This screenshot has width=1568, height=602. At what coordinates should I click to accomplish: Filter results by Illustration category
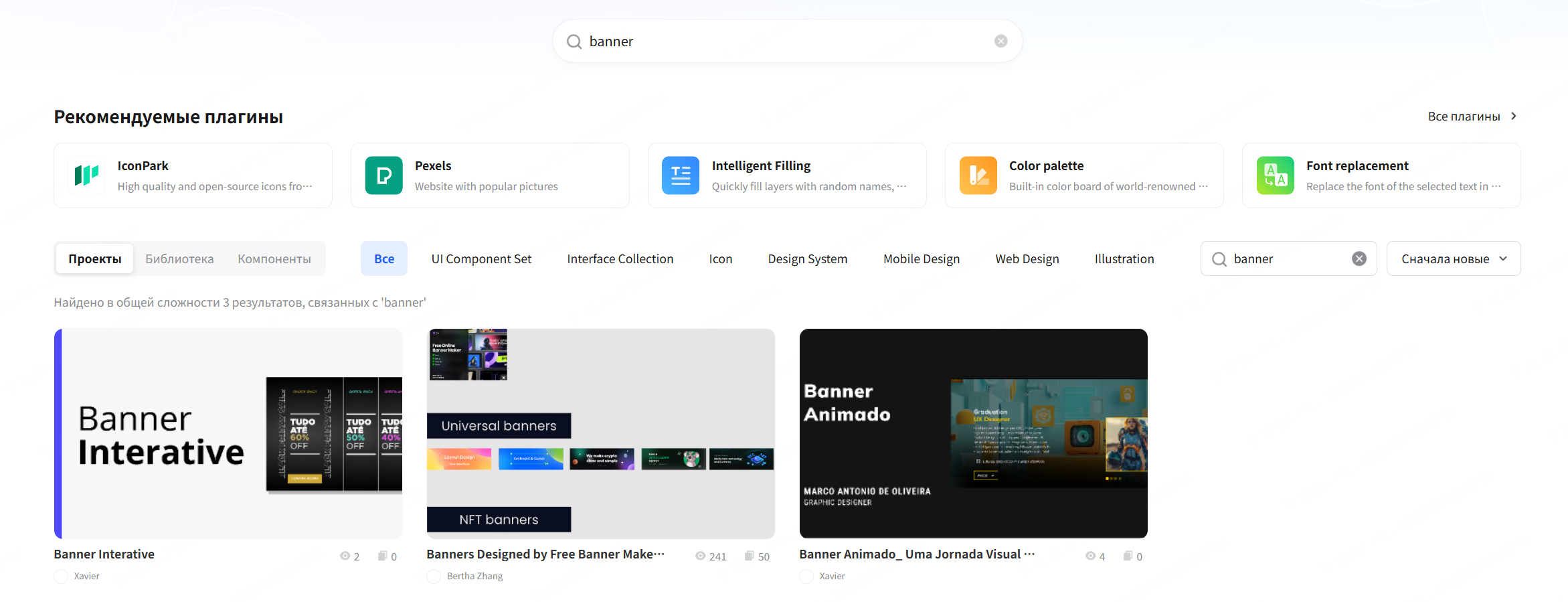tap(1124, 259)
